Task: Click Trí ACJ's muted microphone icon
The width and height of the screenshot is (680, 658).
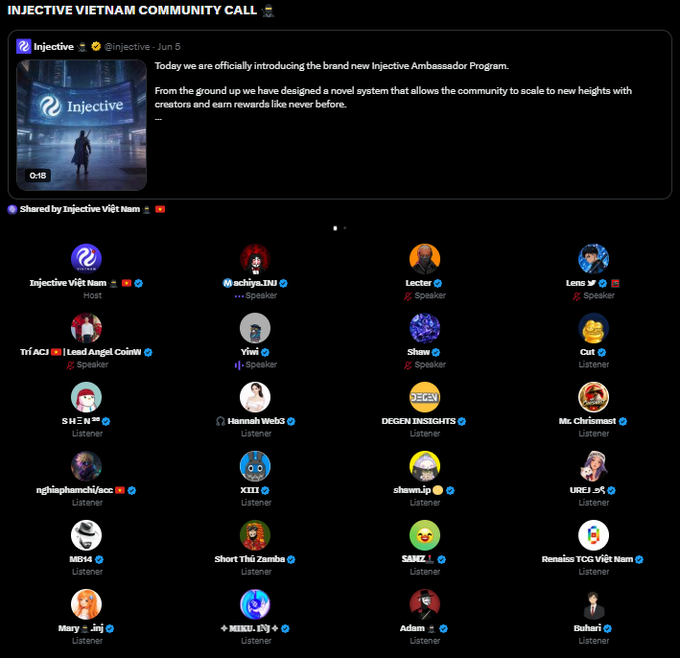Action: (70, 365)
